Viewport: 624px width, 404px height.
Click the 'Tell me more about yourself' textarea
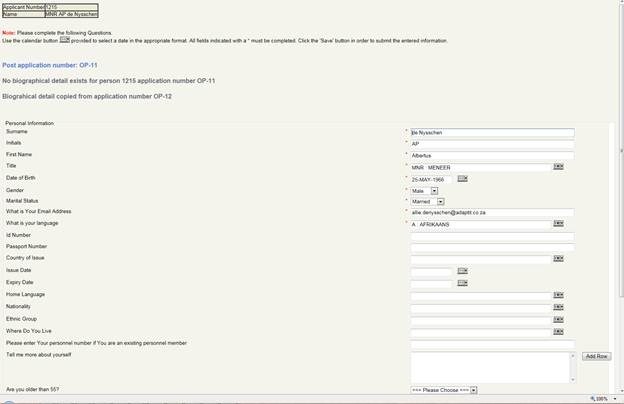coord(490,367)
